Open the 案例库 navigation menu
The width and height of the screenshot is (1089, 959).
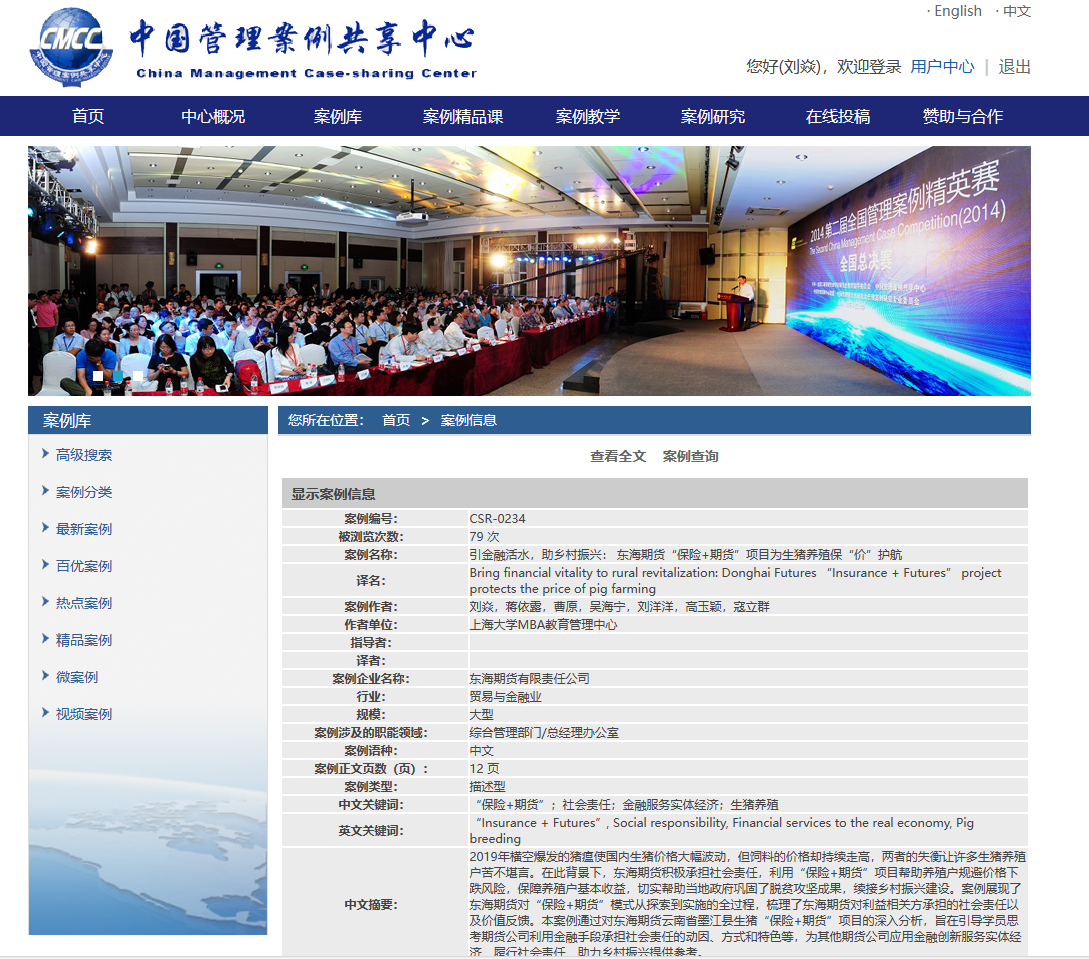point(338,116)
